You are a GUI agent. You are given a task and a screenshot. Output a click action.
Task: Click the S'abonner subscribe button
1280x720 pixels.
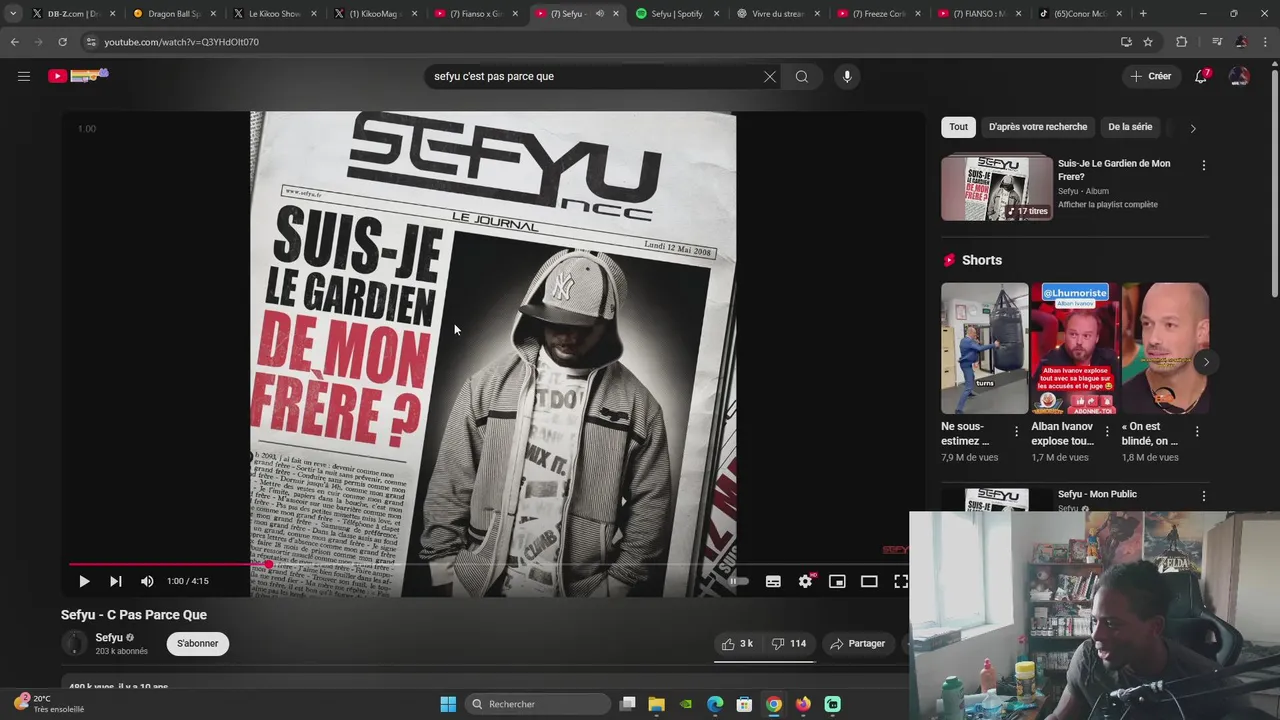[197, 644]
